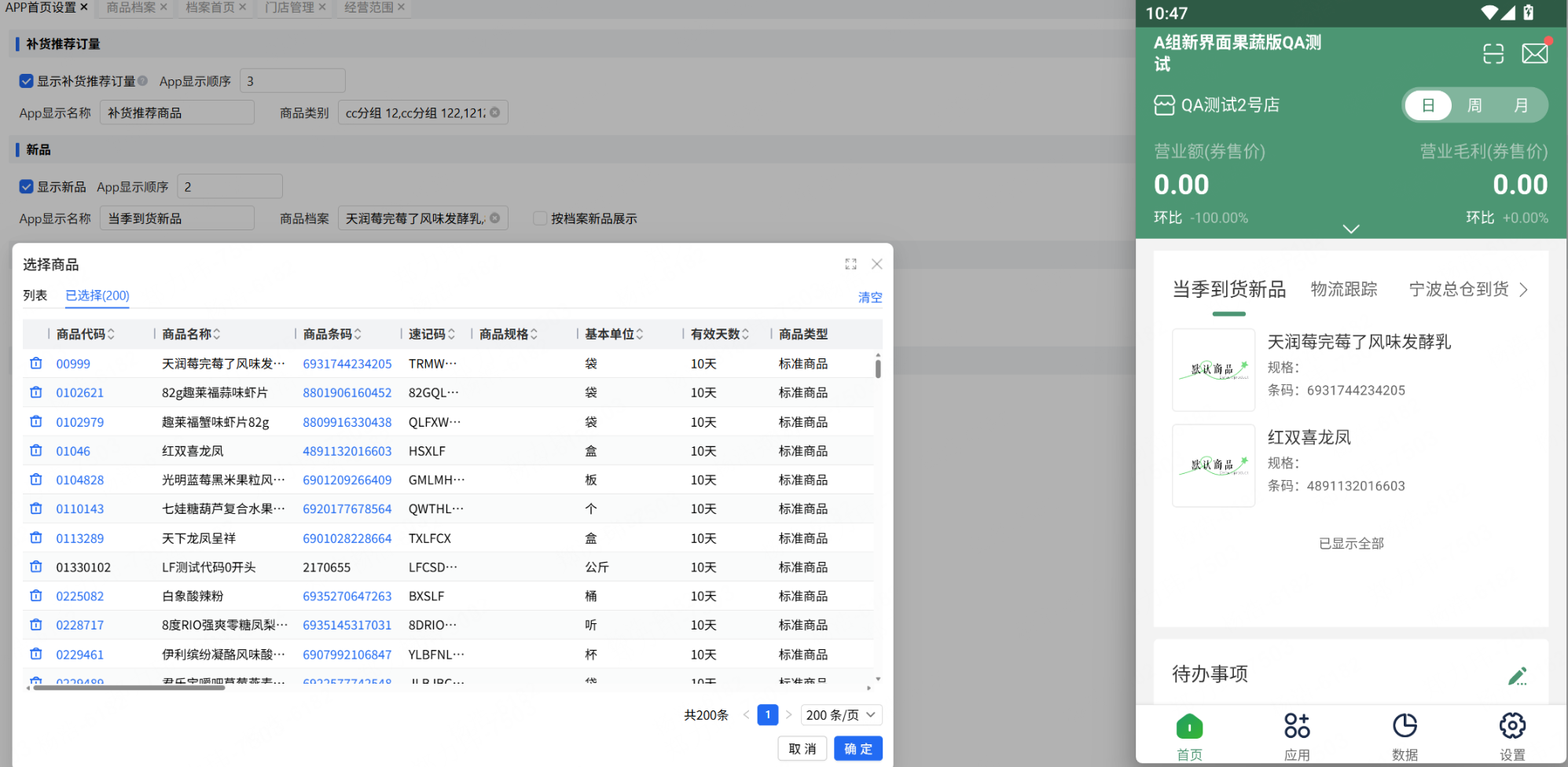Switch the period toggle to 月
Screen dimensions: 1568x767
point(1522,105)
